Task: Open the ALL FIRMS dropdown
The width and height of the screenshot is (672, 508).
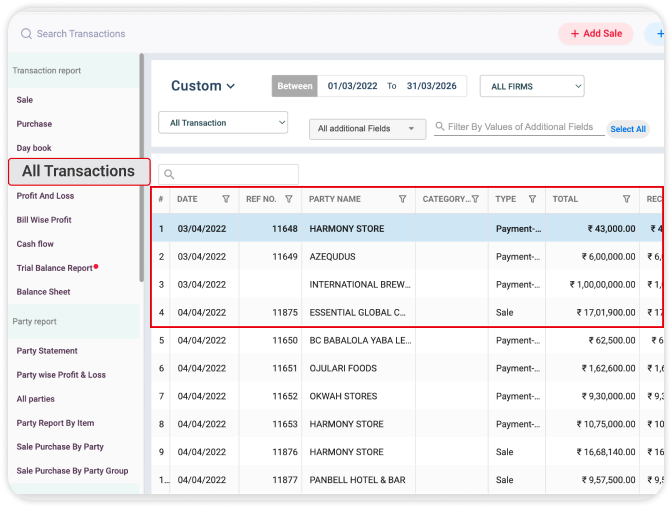Action: (532, 86)
